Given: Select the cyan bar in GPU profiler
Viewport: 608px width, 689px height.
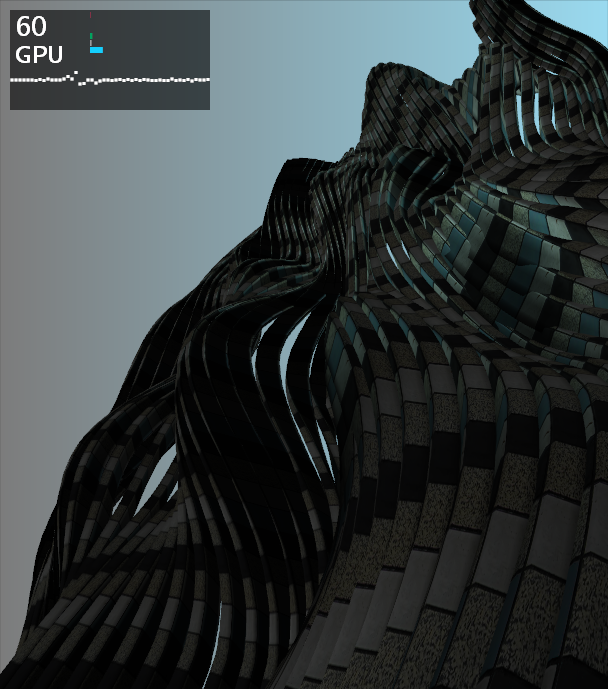Looking at the screenshot, I should pos(97,50).
